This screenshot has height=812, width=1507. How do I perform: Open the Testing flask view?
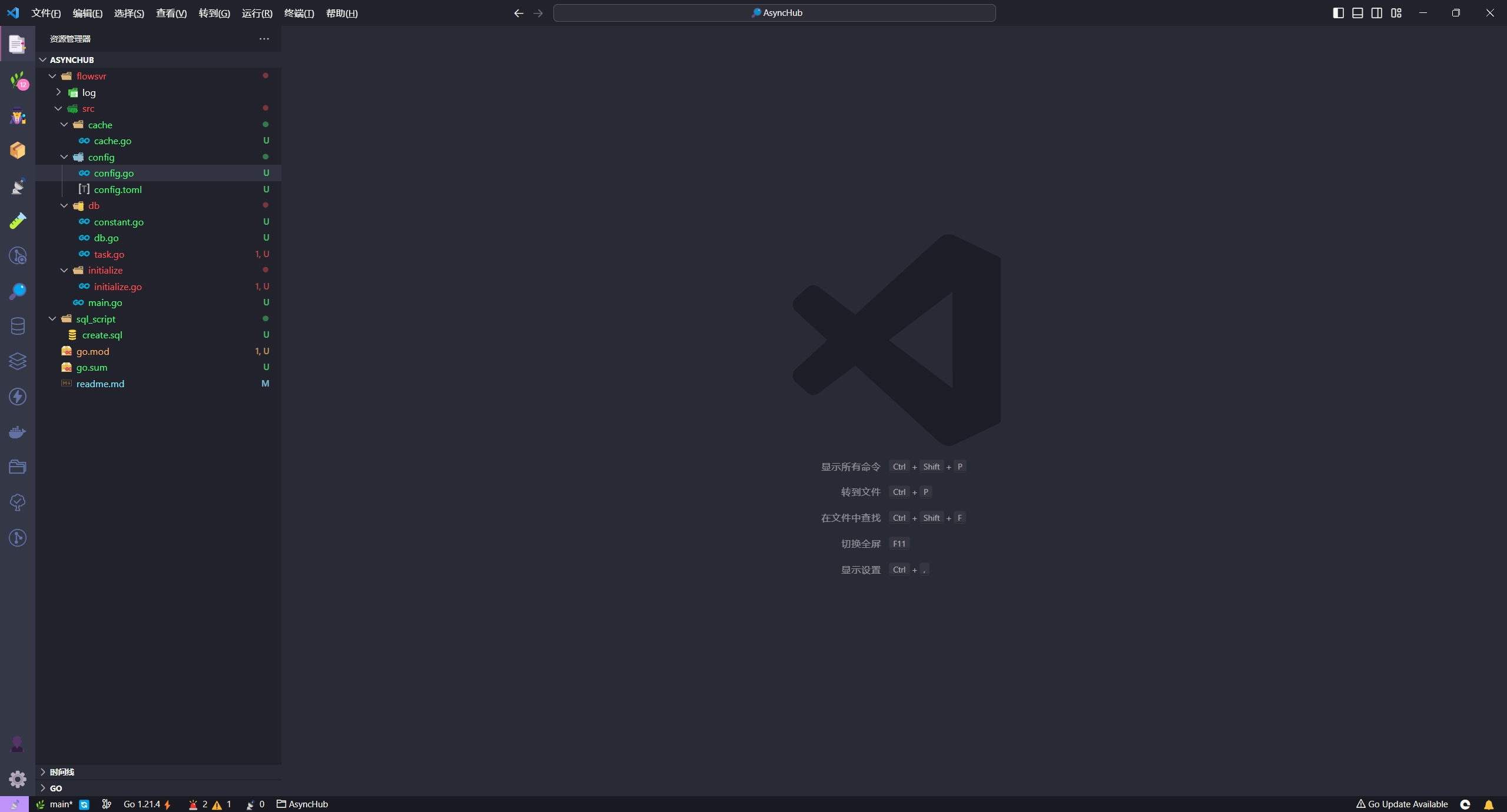click(x=18, y=221)
